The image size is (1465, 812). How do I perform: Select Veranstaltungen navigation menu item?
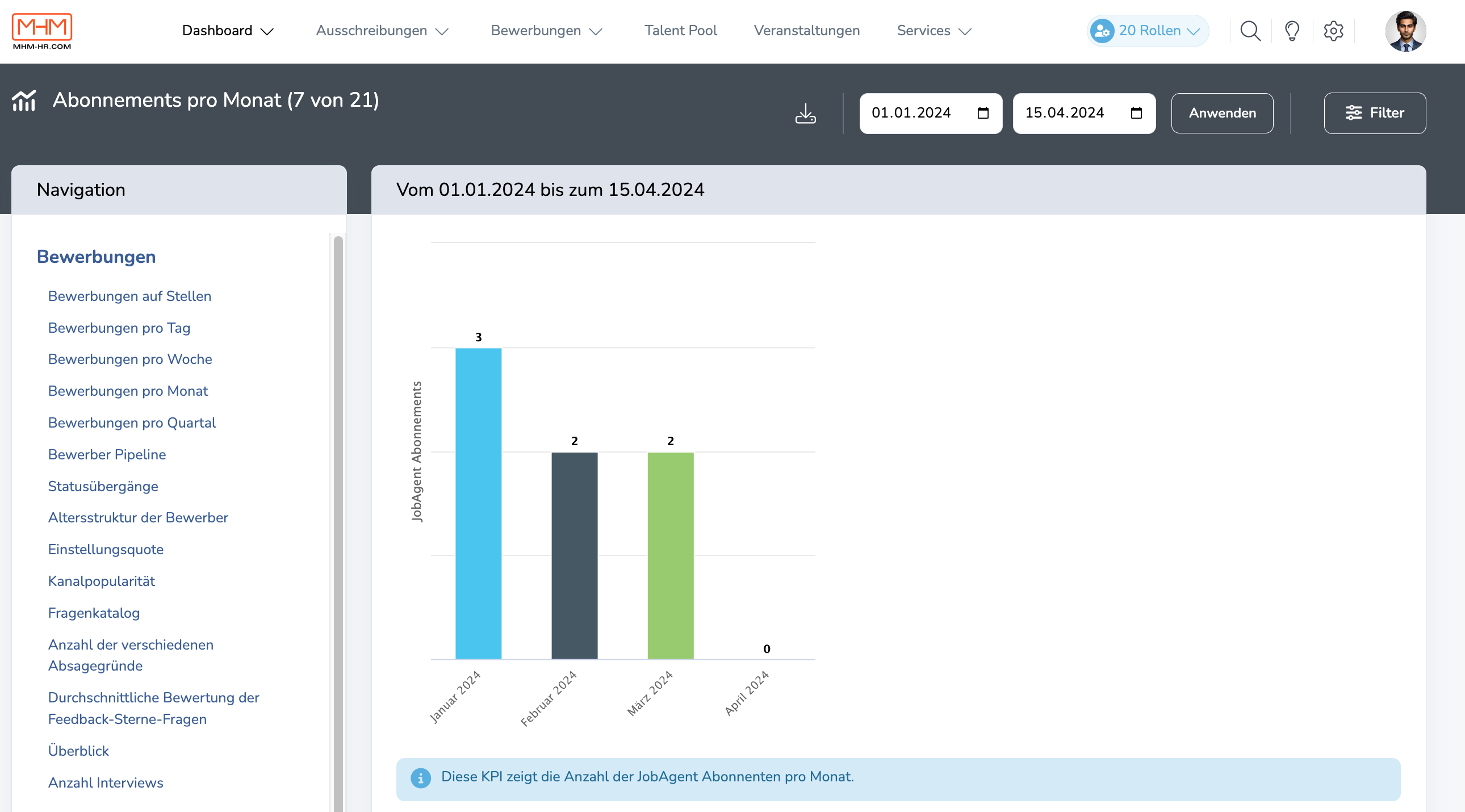pyautogui.click(x=807, y=31)
